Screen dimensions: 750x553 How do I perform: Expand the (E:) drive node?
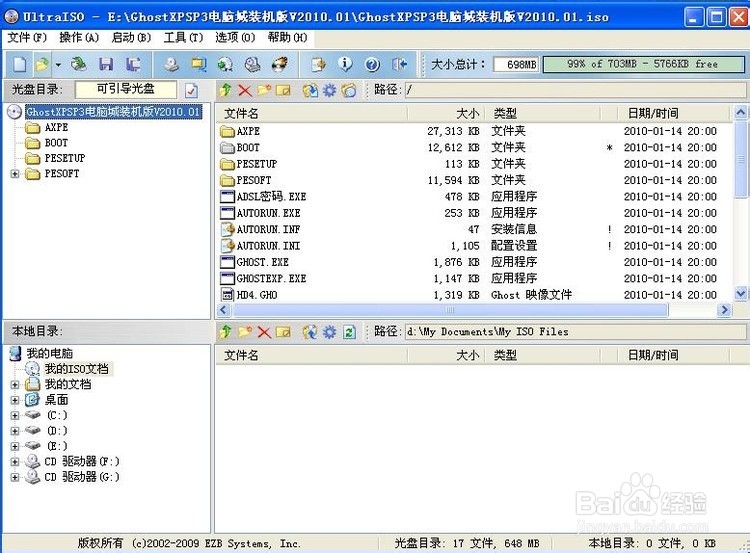pyautogui.click(x=15, y=446)
